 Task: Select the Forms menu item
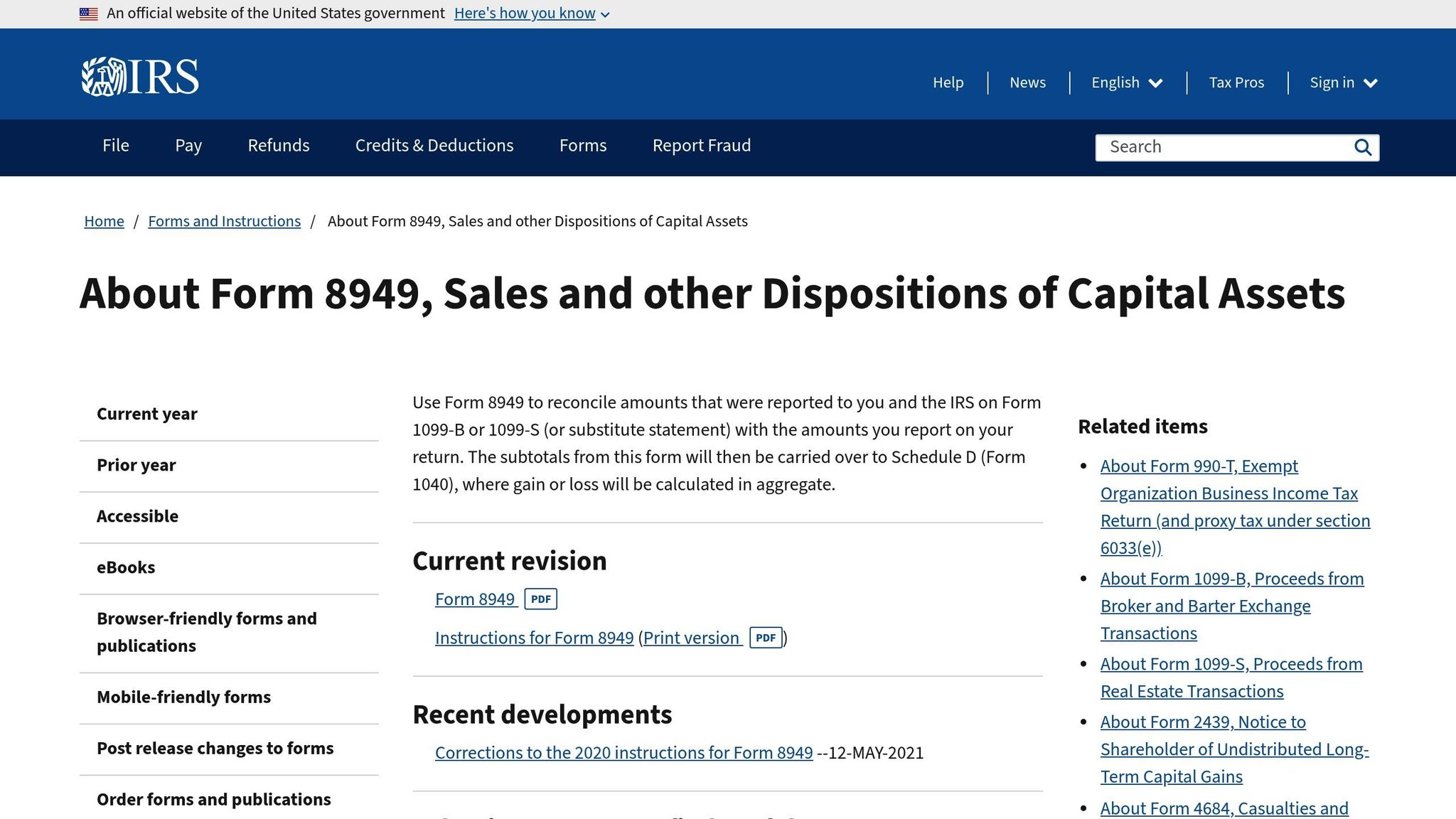pos(582,146)
